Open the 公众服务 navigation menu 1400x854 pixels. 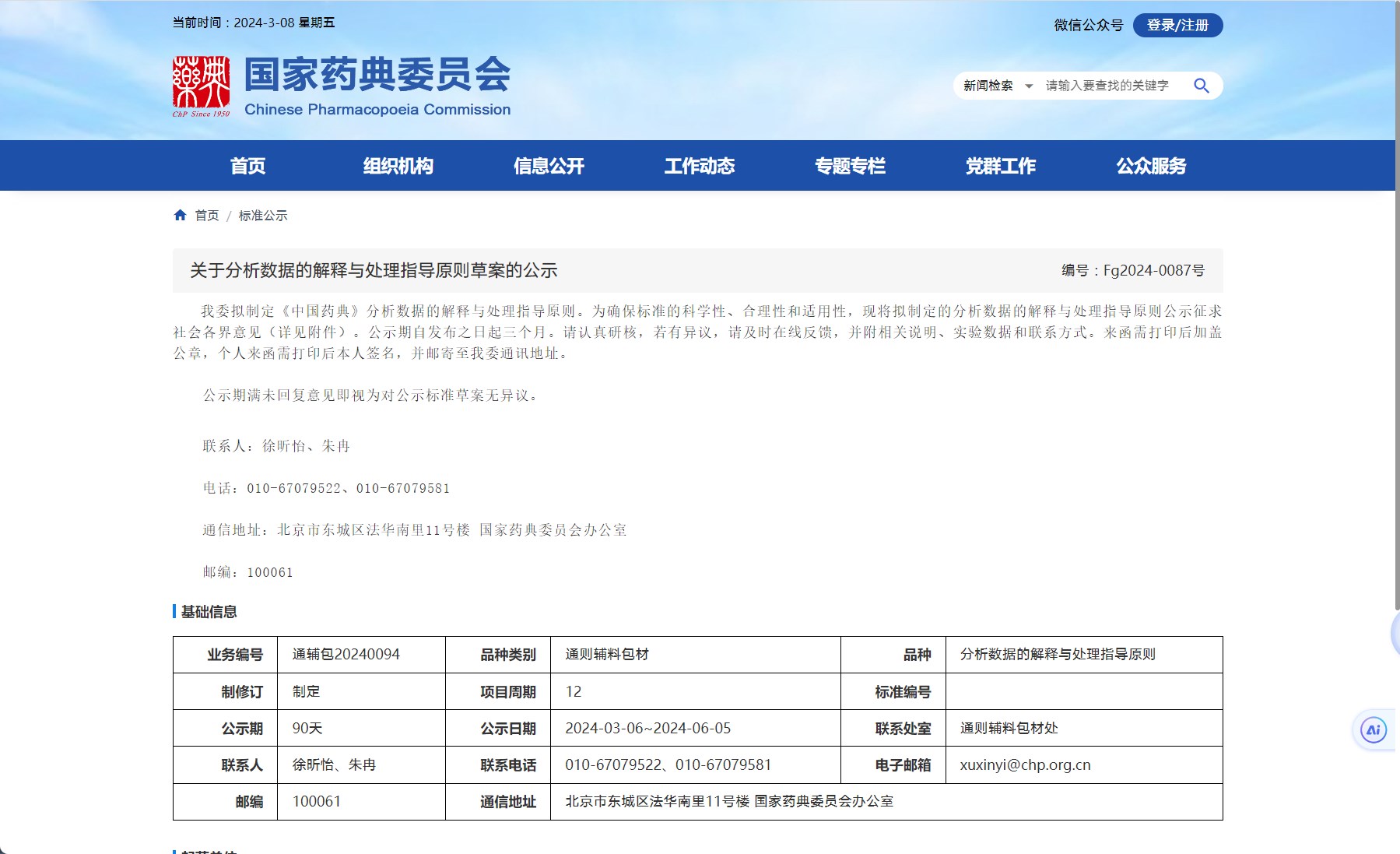(1151, 166)
